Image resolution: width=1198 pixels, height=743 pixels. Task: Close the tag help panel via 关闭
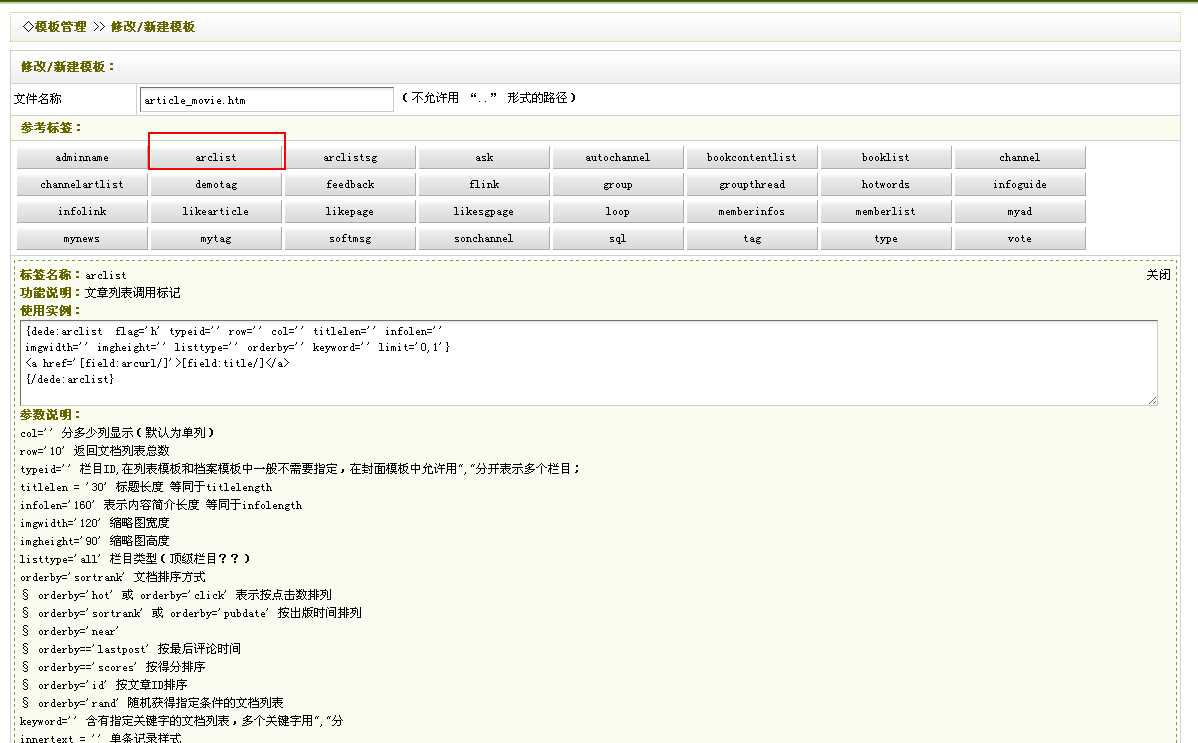click(x=1158, y=274)
